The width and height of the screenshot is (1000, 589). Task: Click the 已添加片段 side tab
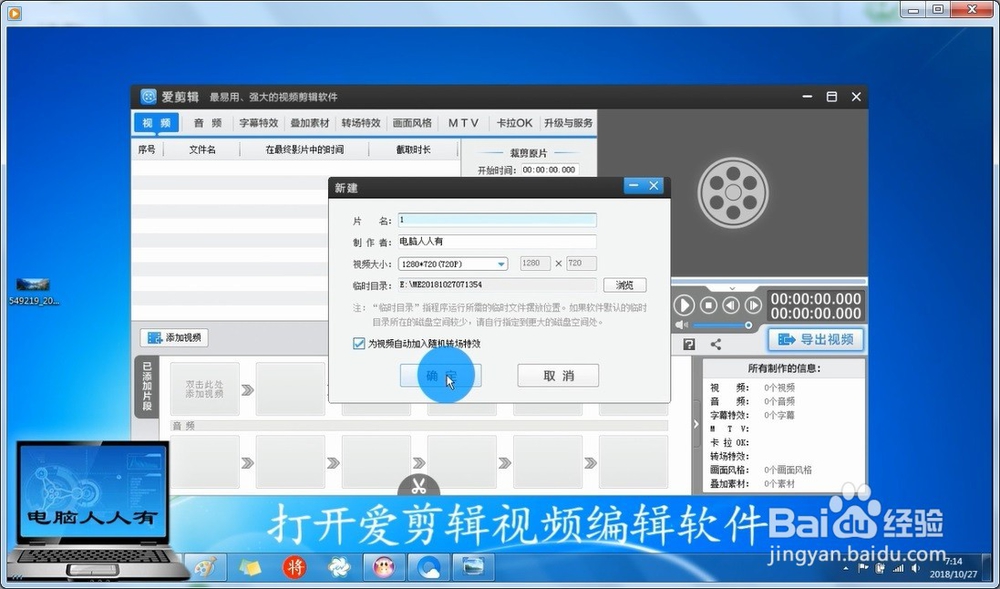coord(147,387)
